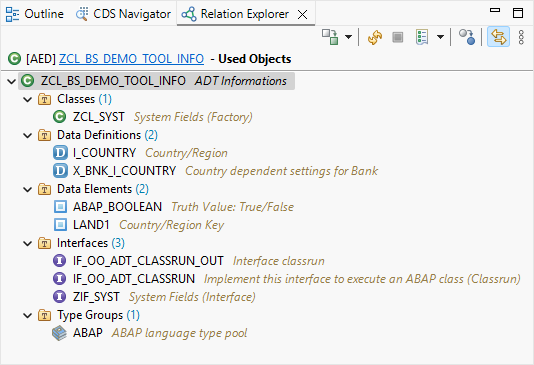Click the gray stop icon
Screen dimensions: 534x365
point(398,37)
